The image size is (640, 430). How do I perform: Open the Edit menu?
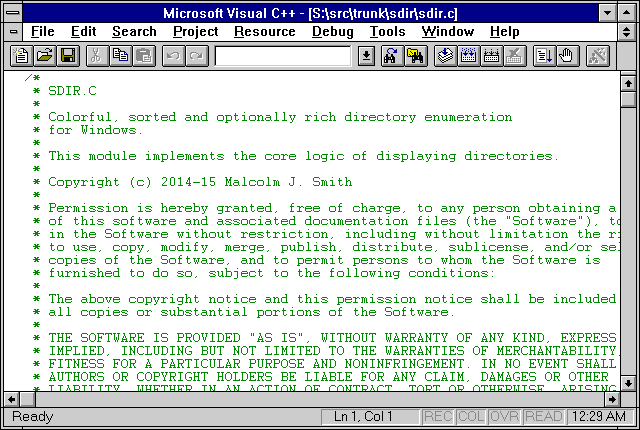point(83,31)
